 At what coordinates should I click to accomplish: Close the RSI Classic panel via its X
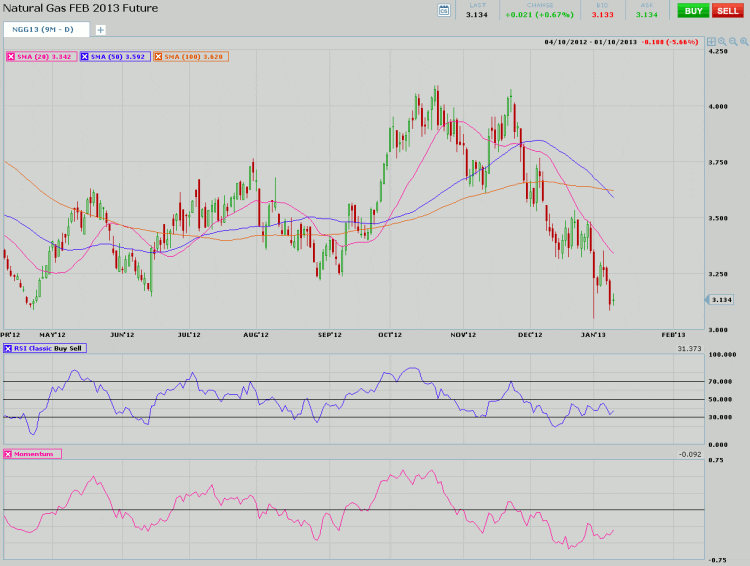(x=8, y=348)
